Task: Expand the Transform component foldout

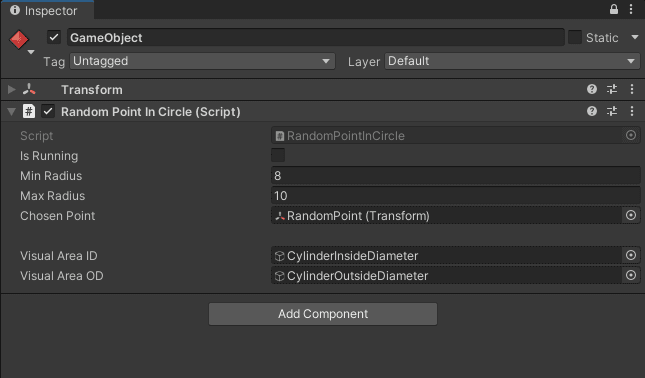Action: (12, 89)
